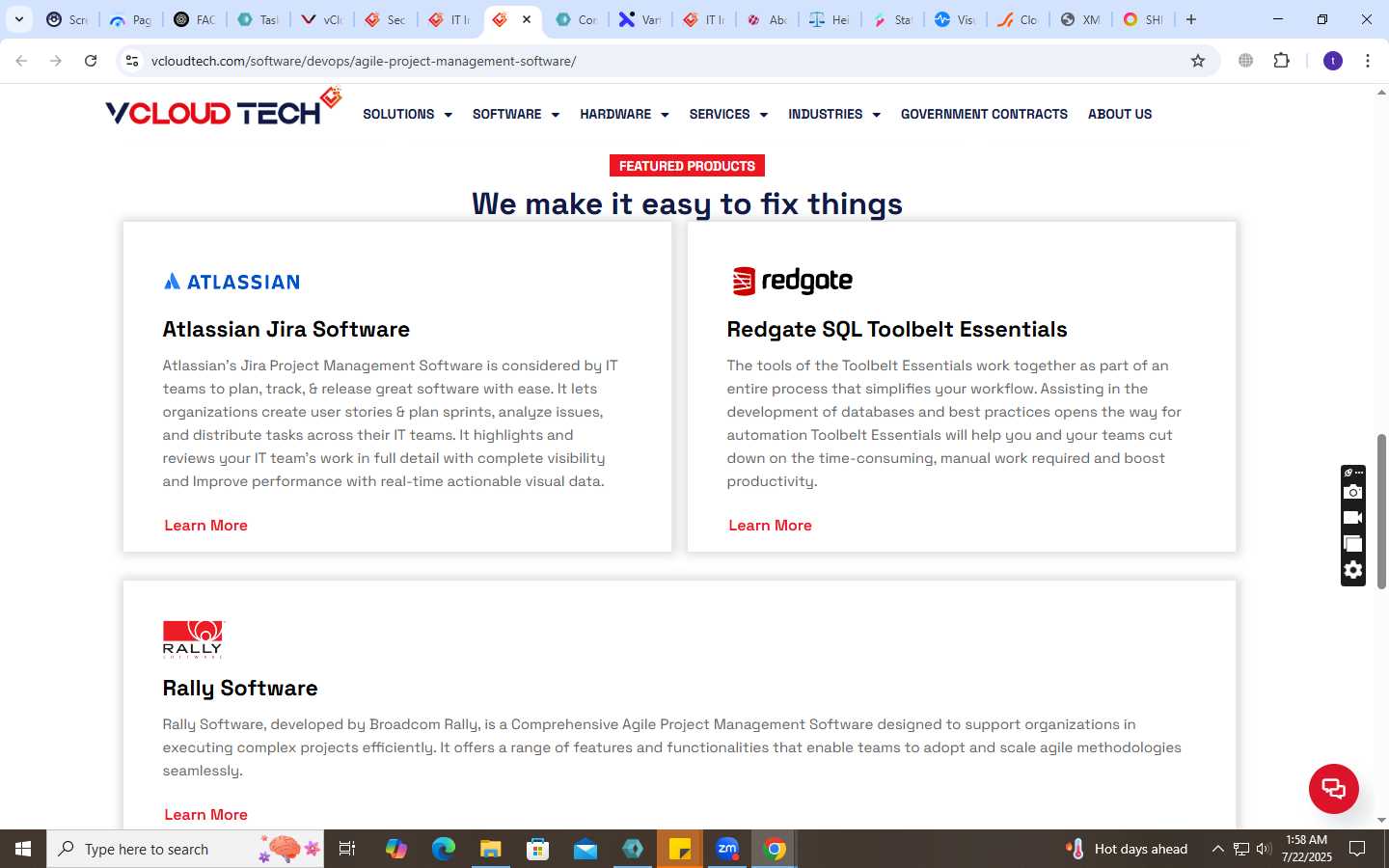Go forward using the browser forward arrow

click(56, 61)
